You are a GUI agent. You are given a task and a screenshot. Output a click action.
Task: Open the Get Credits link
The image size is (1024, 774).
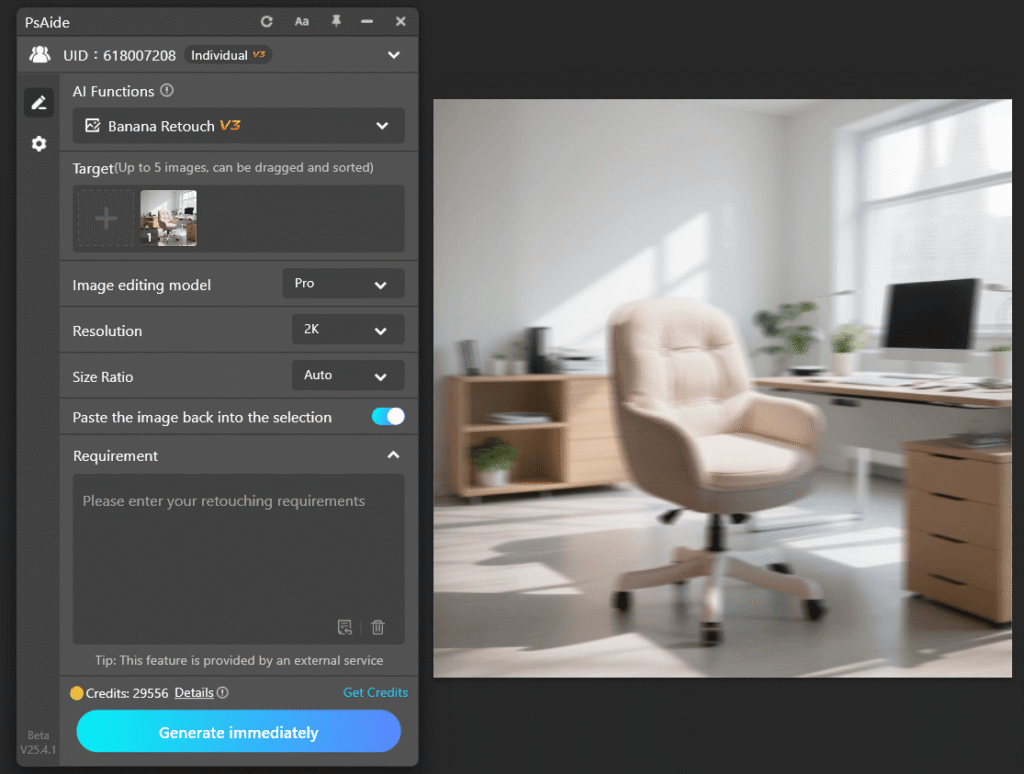tap(375, 692)
